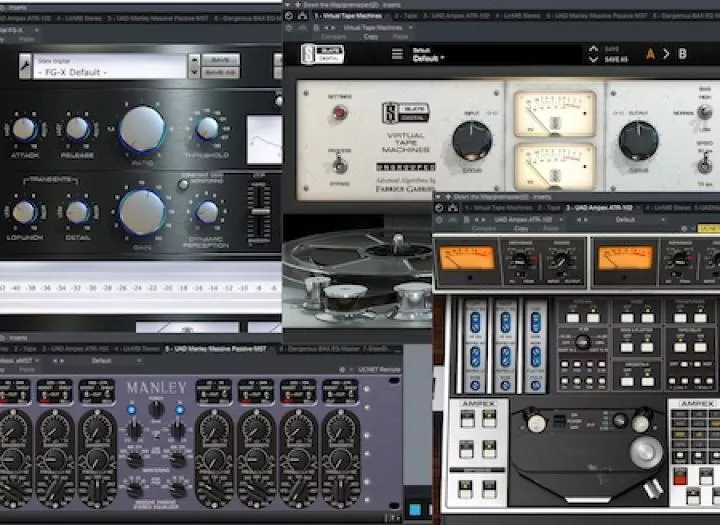Click the SAVE button in FG-X
The height and width of the screenshot is (525, 720).
tap(220, 60)
